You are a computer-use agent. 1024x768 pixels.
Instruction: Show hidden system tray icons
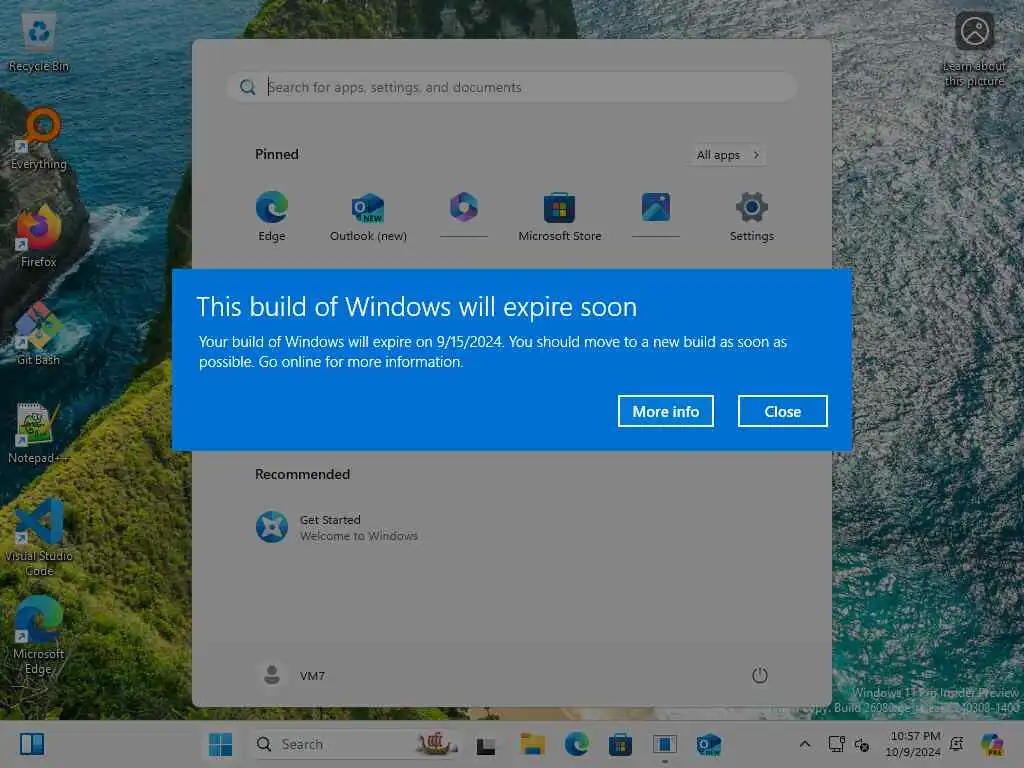(x=805, y=744)
